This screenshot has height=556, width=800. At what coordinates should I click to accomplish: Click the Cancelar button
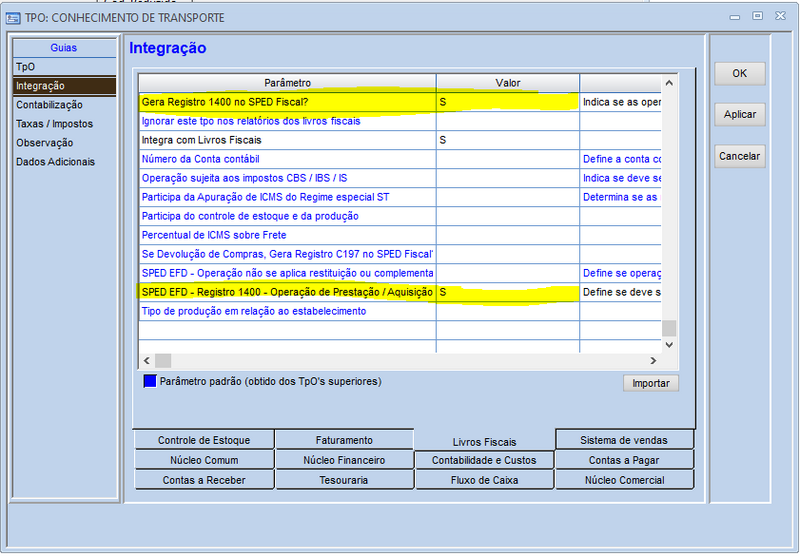click(739, 156)
